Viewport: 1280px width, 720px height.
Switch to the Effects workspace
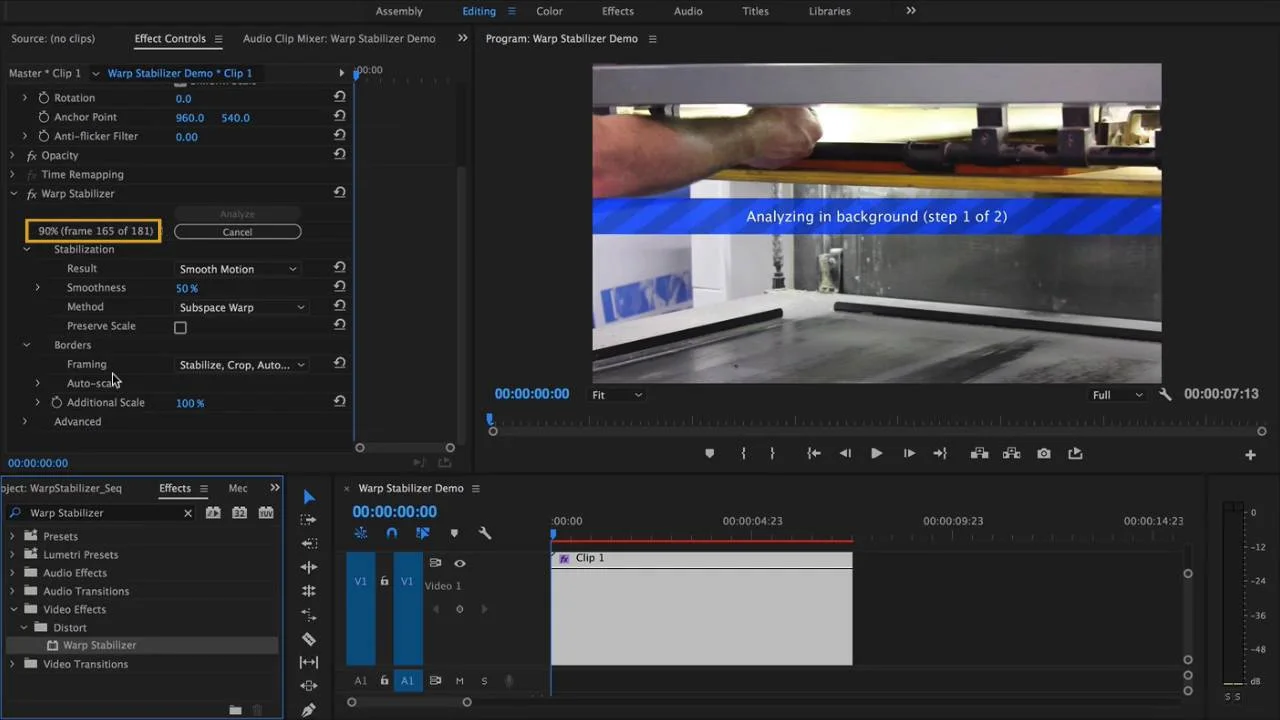coord(617,11)
